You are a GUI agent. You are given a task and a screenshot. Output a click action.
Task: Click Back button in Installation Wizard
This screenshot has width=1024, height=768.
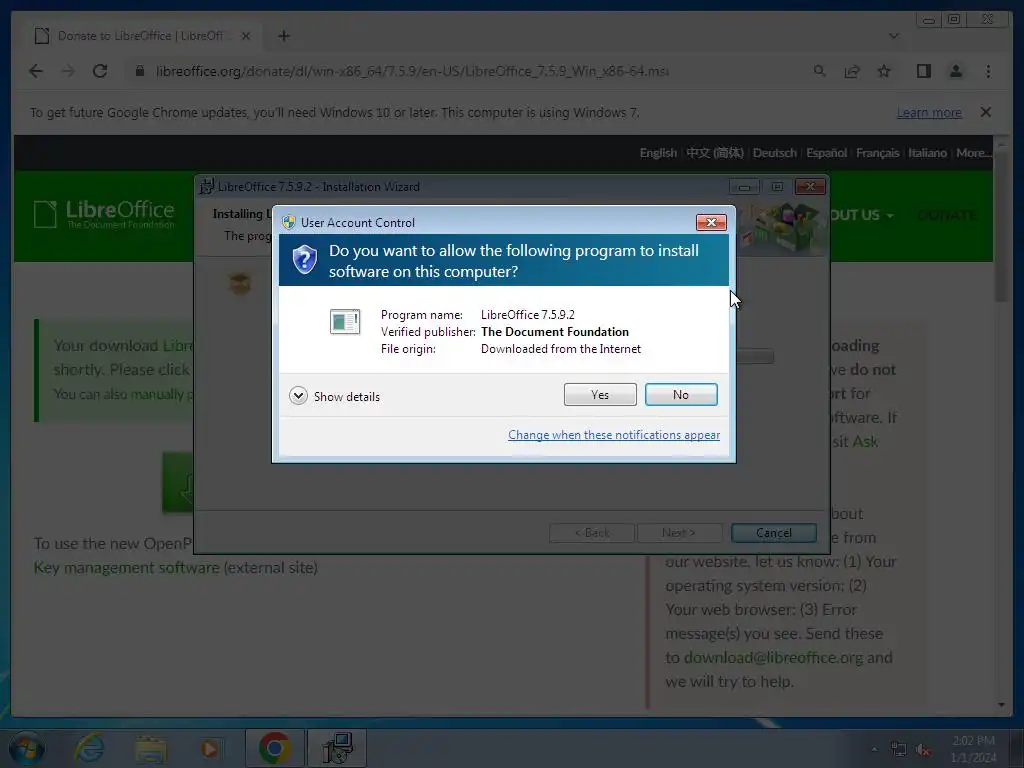[592, 533]
